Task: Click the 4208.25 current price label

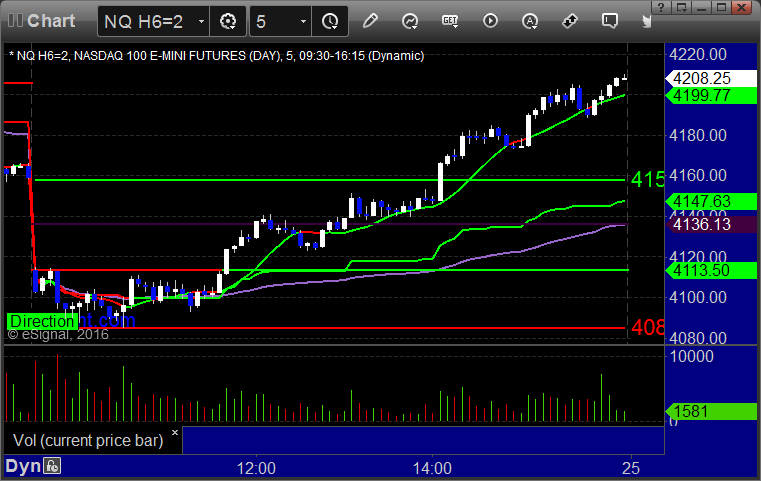Action: [x=711, y=78]
